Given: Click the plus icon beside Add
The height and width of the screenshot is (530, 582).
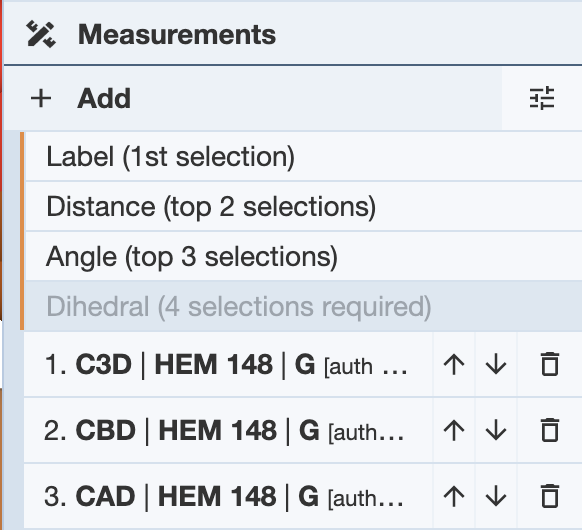Looking at the screenshot, I should coord(41,99).
